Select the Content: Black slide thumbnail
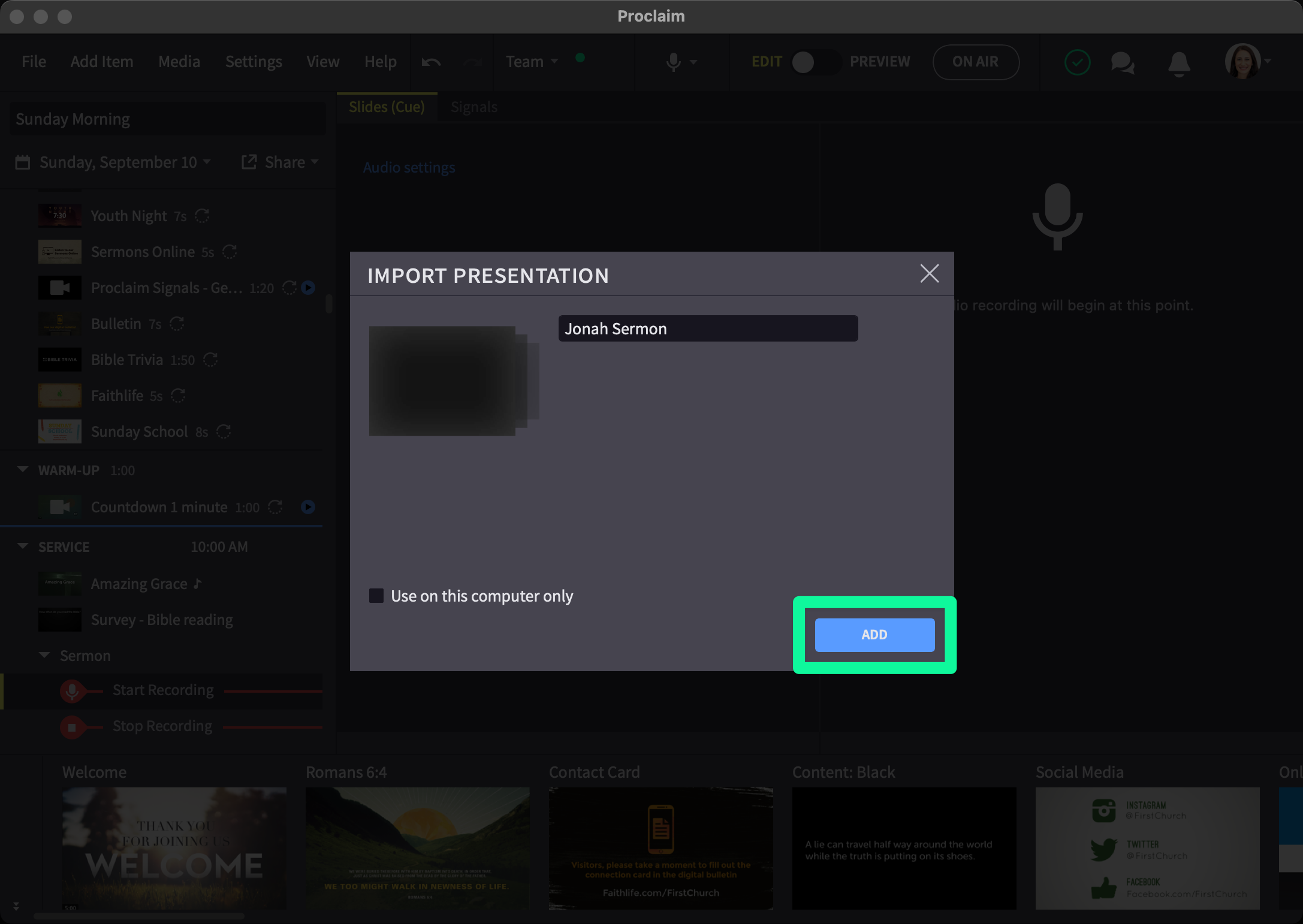1303x924 pixels. click(x=904, y=848)
